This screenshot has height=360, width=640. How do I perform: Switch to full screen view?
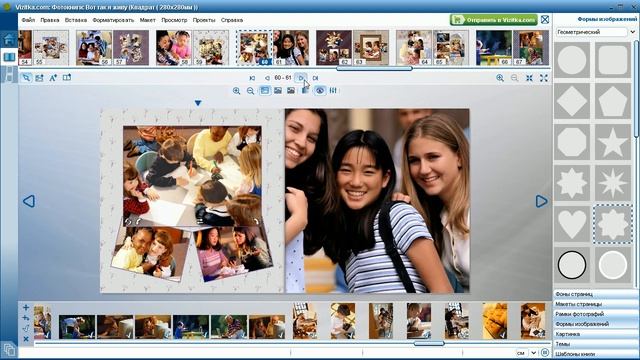click(x=544, y=78)
